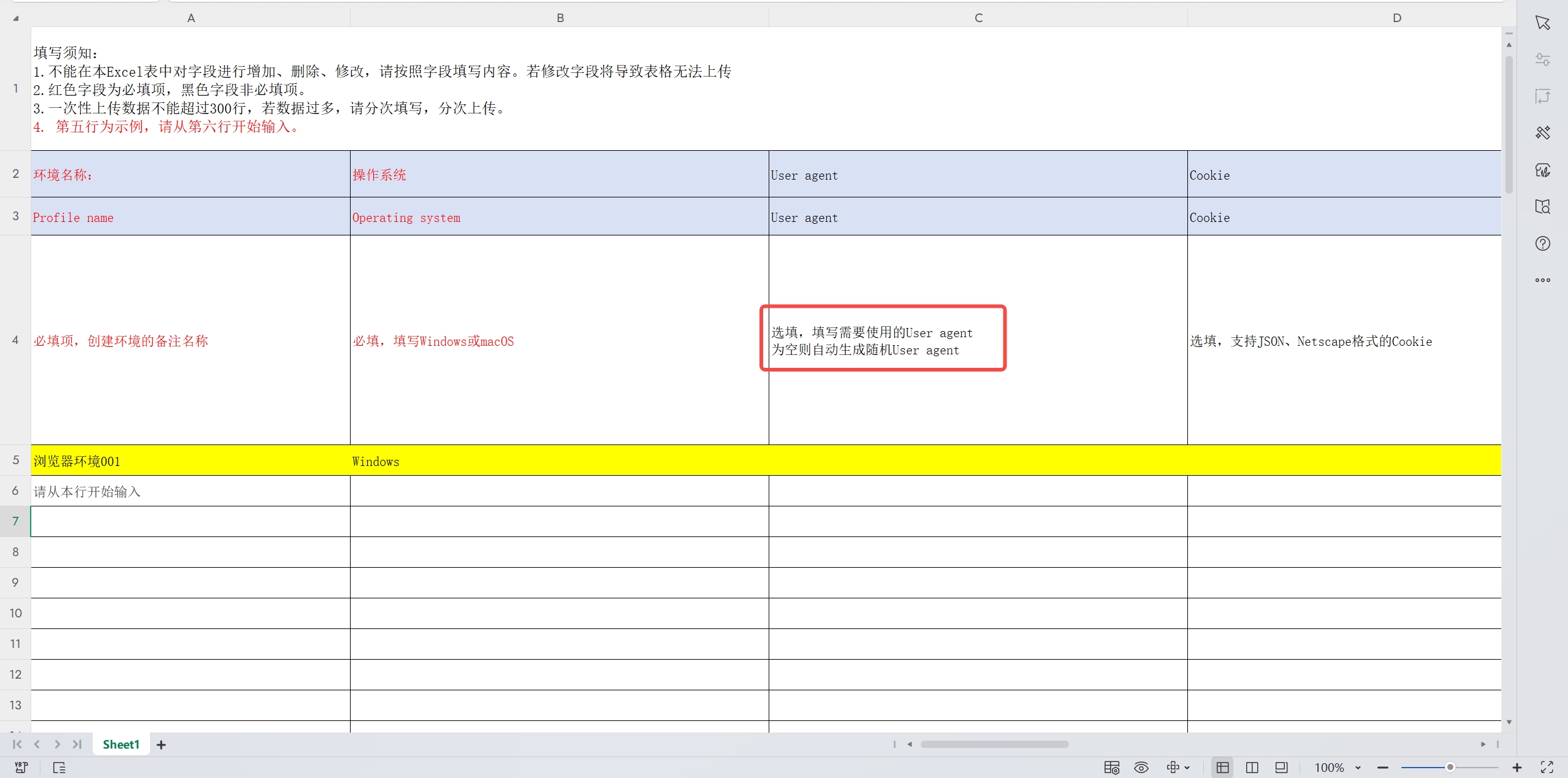Add a new sheet with plus button
This screenshot has width=1568, height=778.
pyautogui.click(x=161, y=744)
